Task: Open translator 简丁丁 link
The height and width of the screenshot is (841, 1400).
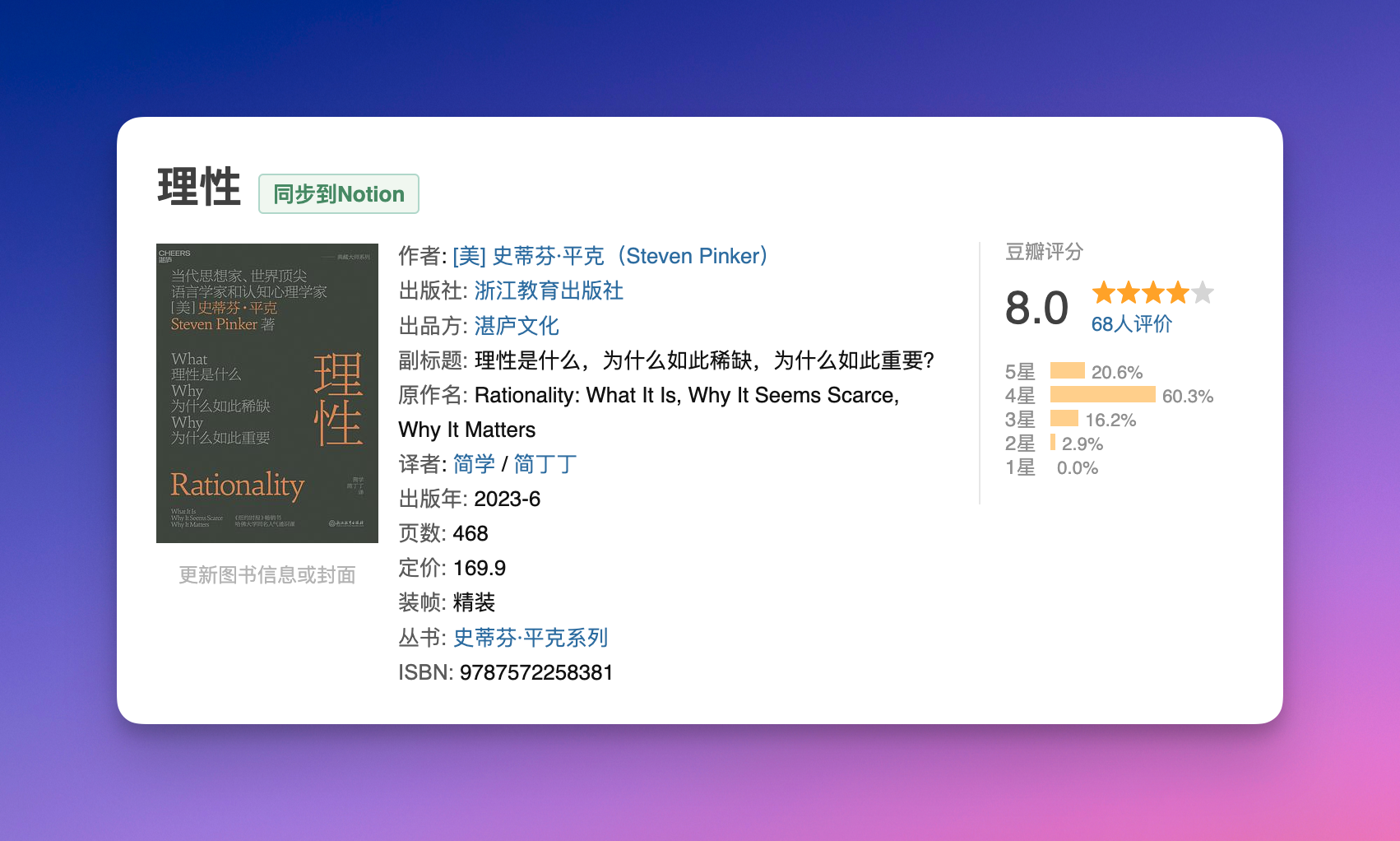Action: pos(545,464)
